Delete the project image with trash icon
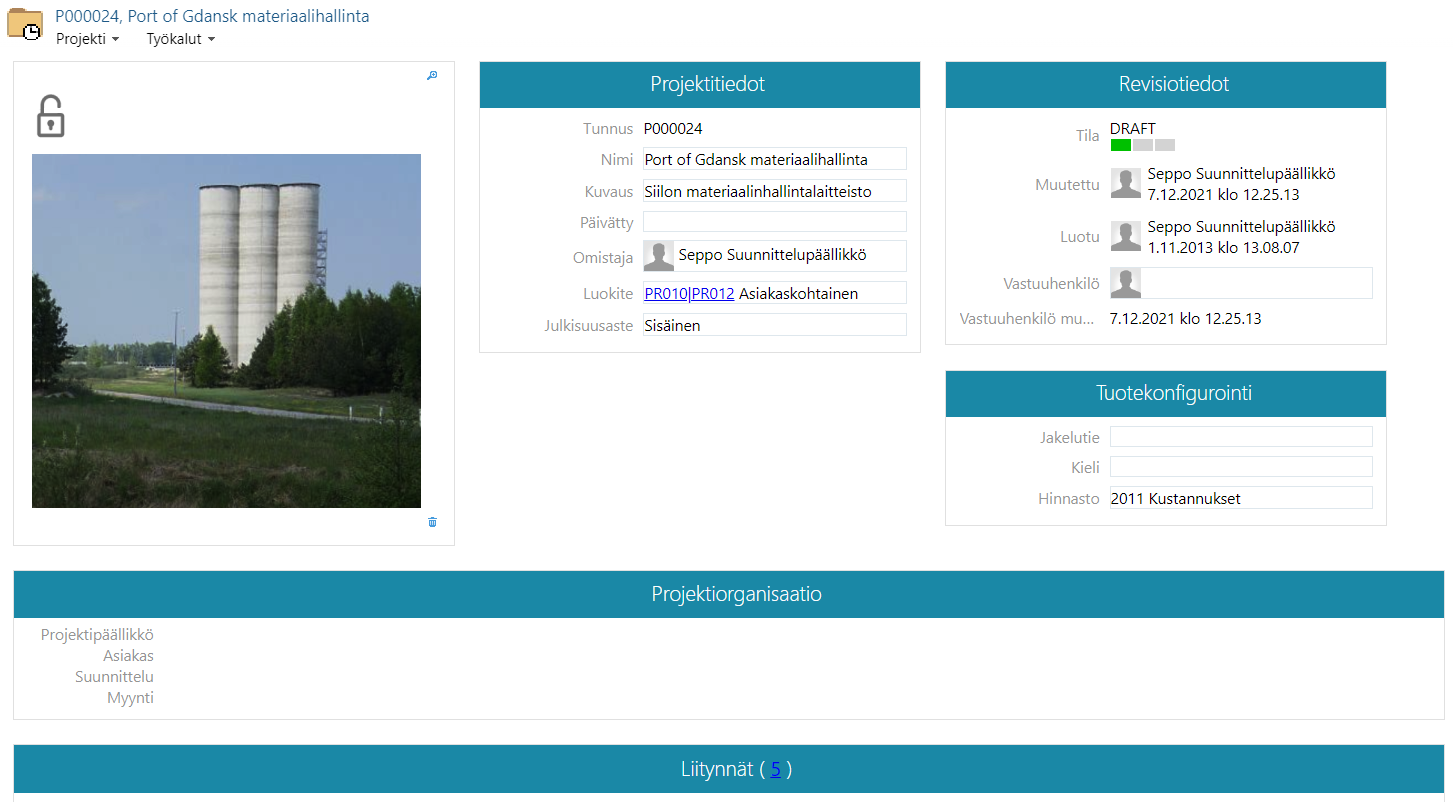The width and height of the screenshot is (1453, 802). coord(432,522)
